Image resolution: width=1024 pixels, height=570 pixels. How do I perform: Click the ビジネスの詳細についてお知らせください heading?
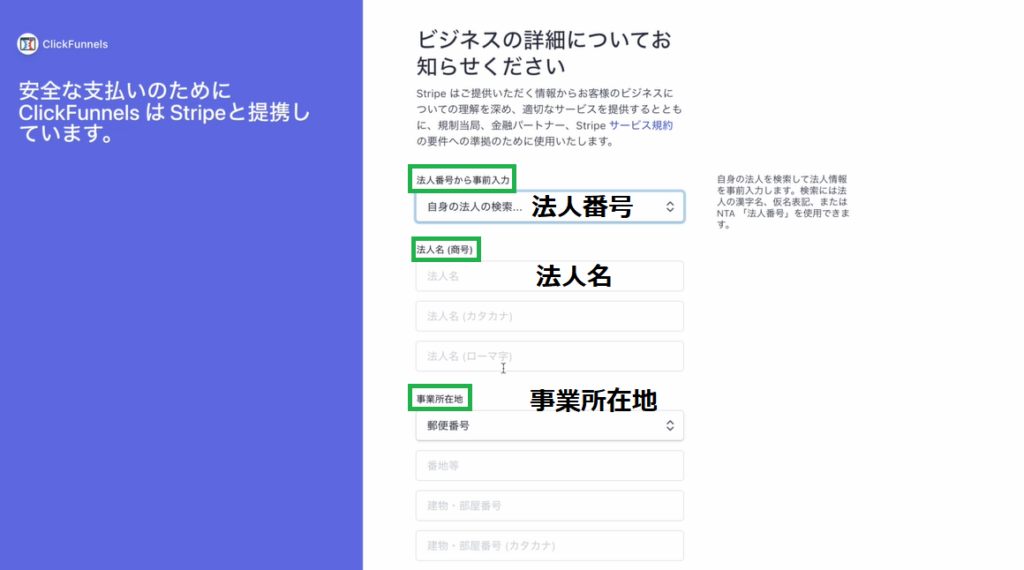tap(545, 53)
